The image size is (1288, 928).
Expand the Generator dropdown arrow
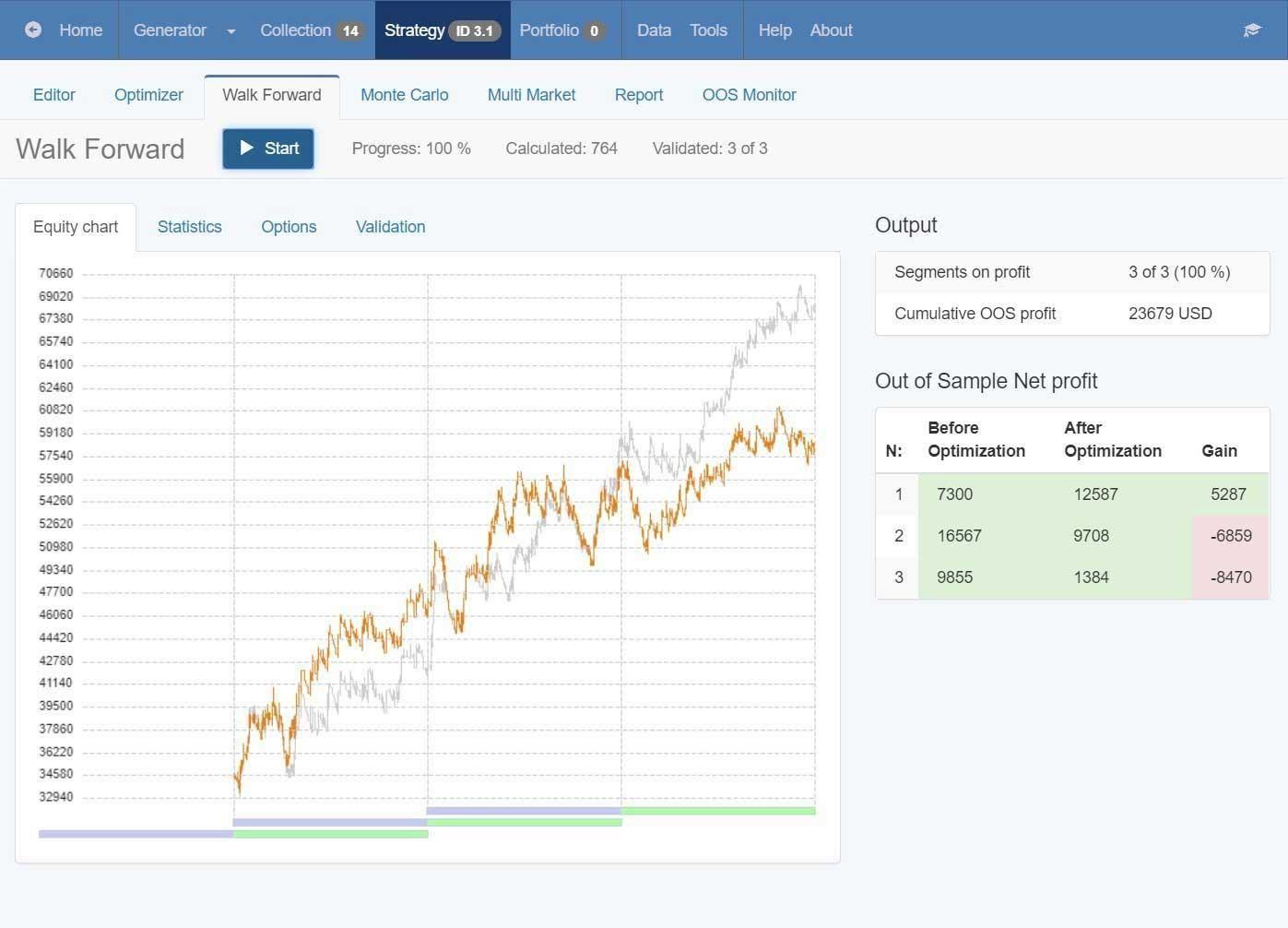230,30
